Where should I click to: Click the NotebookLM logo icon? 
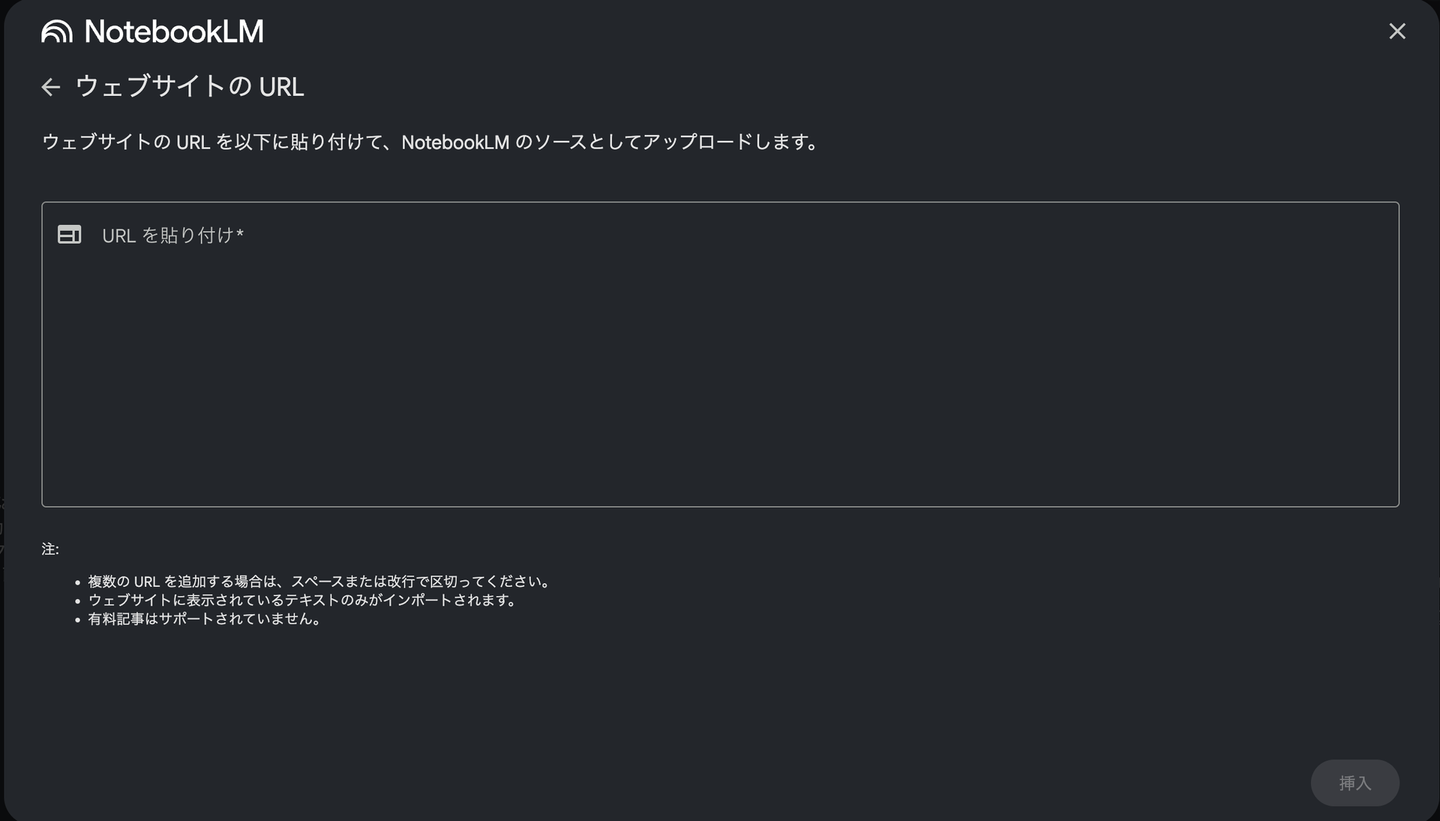pyautogui.click(x=57, y=32)
